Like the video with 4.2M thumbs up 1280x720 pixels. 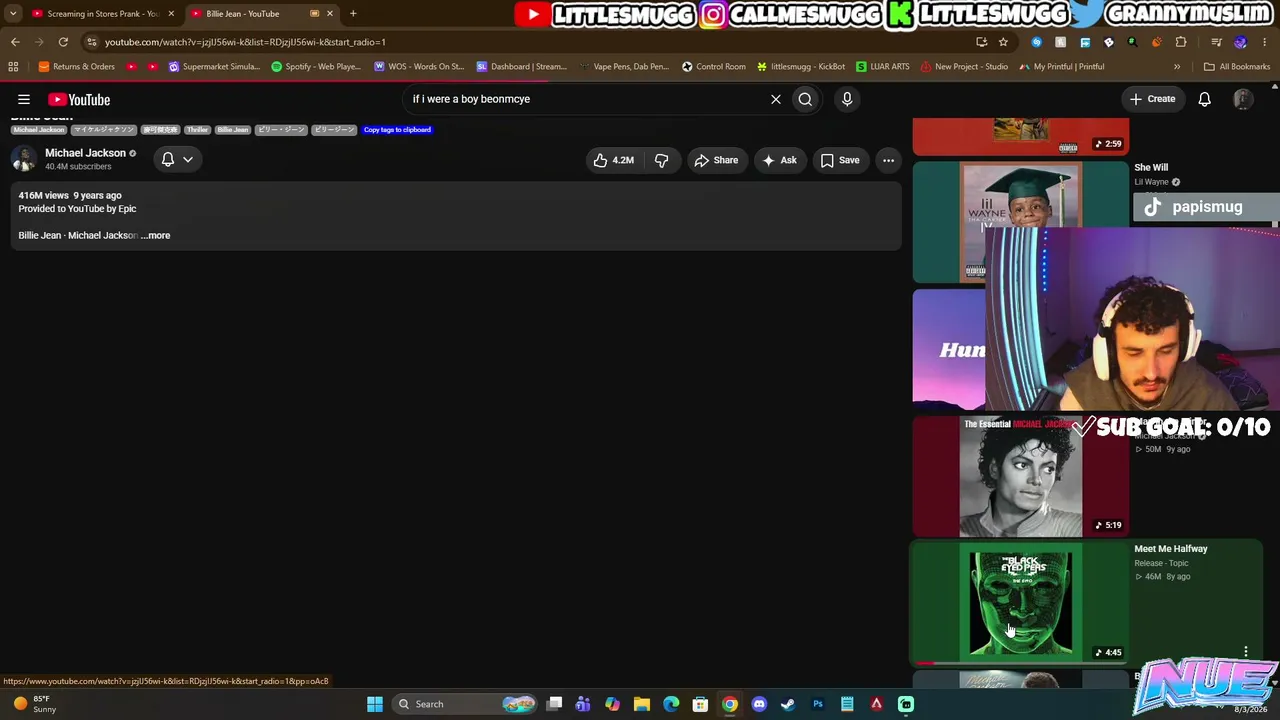click(614, 160)
